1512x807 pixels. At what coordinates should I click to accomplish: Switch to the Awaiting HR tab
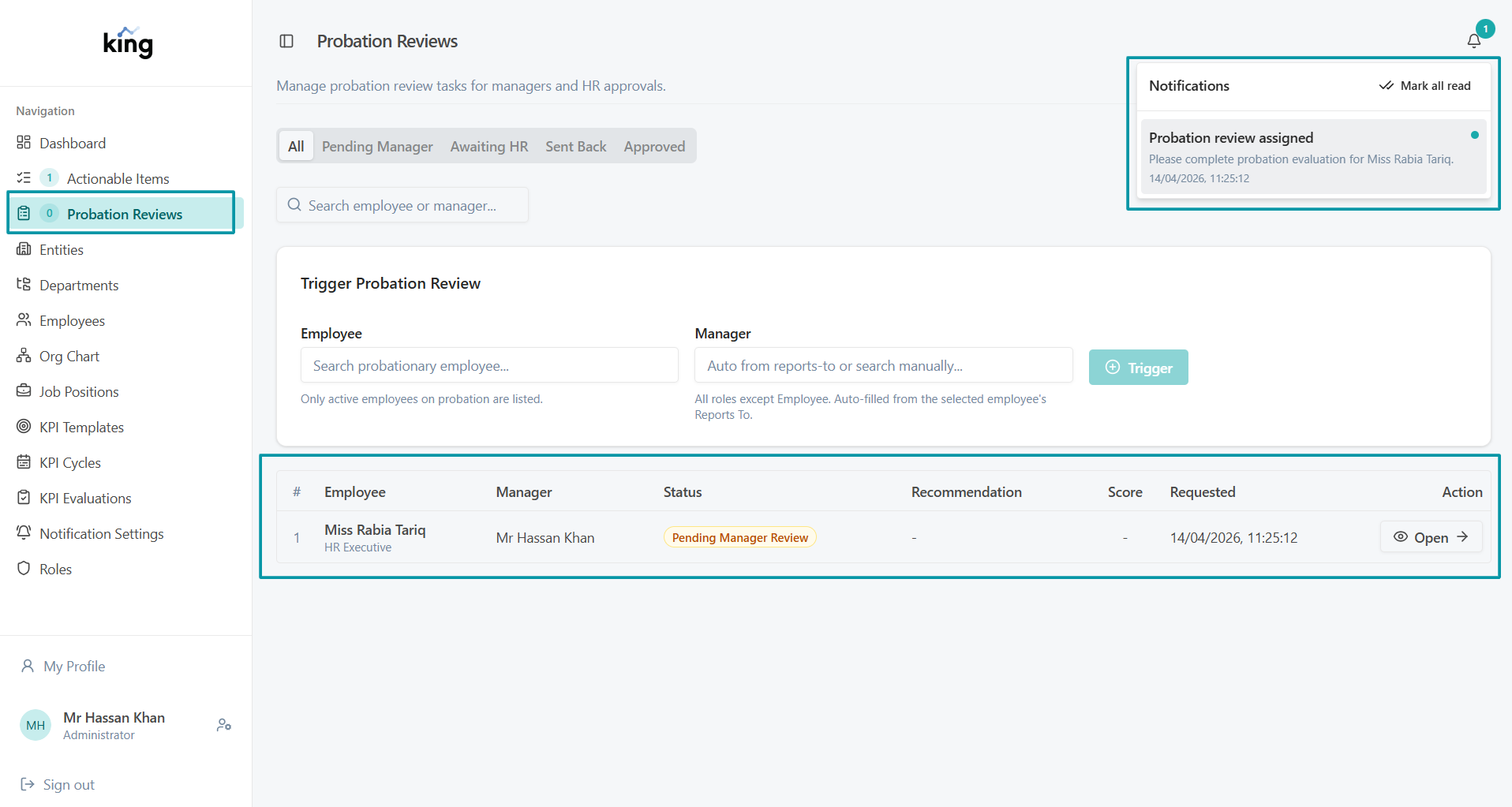[x=489, y=146]
